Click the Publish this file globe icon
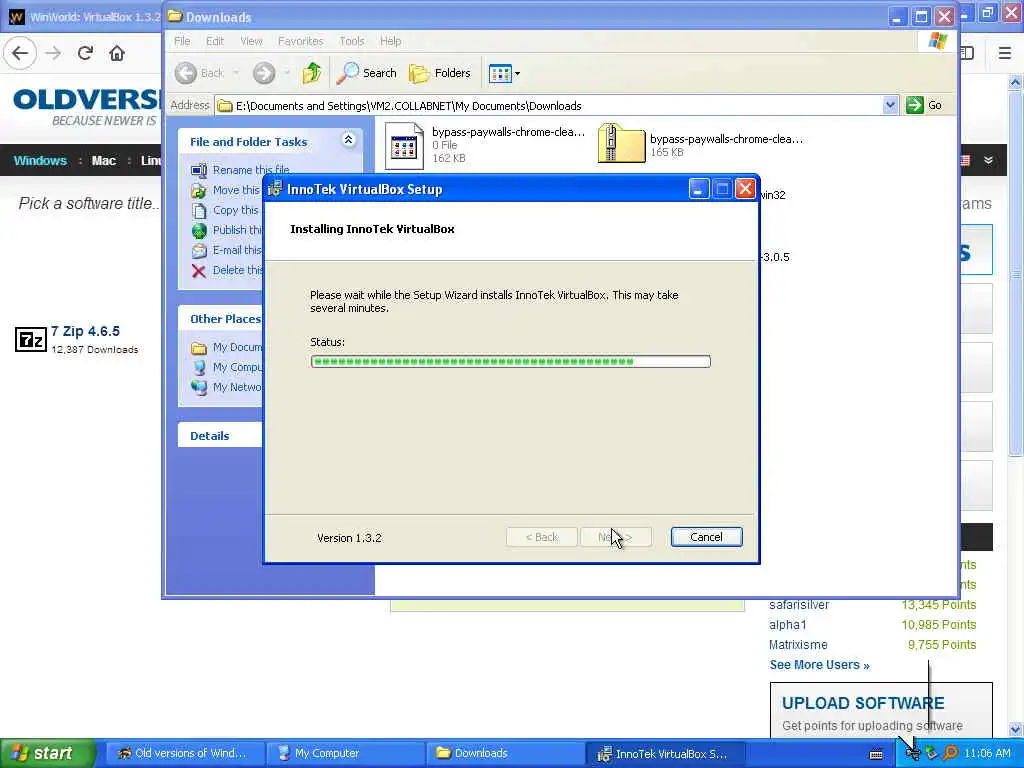Image resolution: width=1024 pixels, height=768 pixels. [x=199, y=231]
